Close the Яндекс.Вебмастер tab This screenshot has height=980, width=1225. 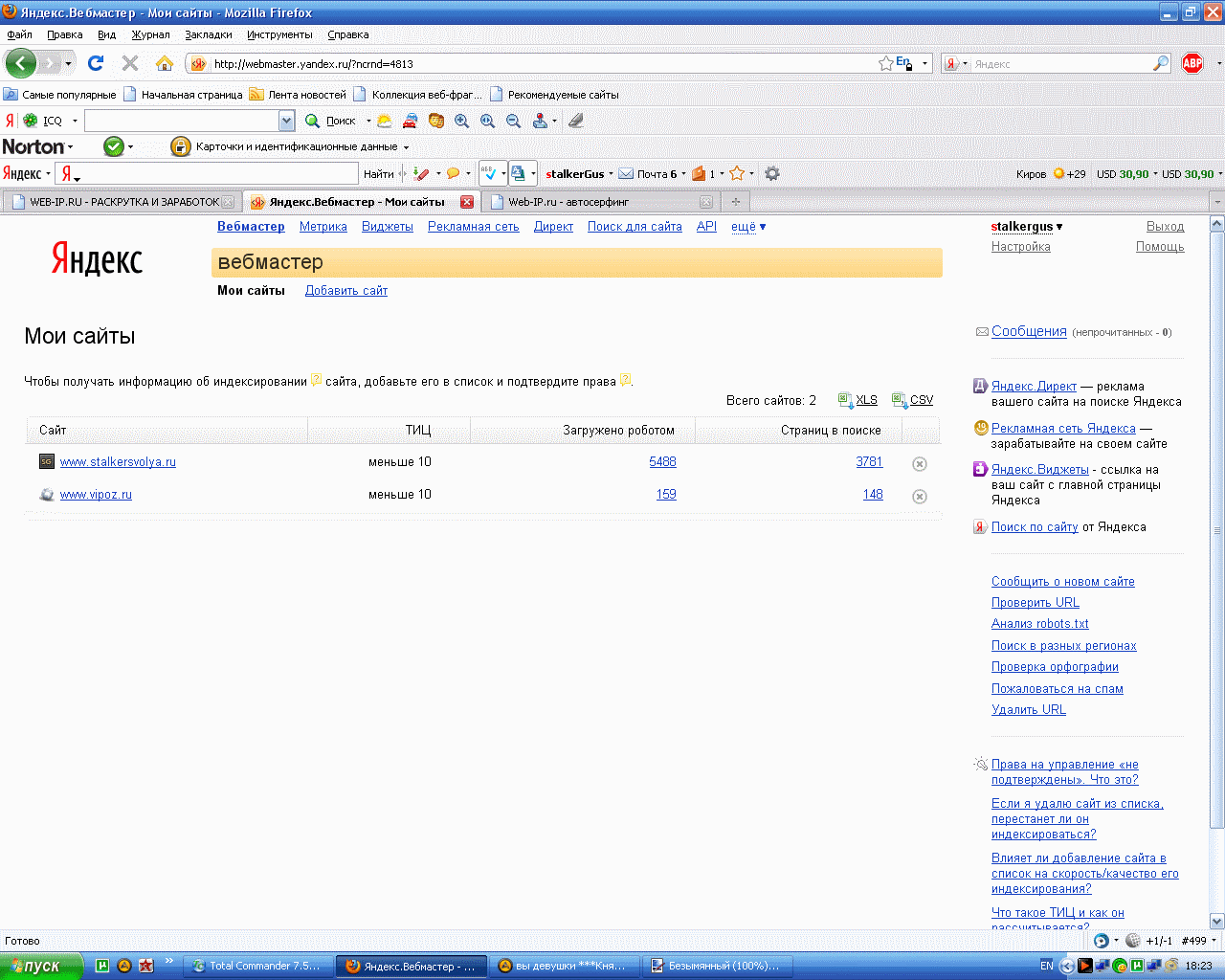click(467, 202)
